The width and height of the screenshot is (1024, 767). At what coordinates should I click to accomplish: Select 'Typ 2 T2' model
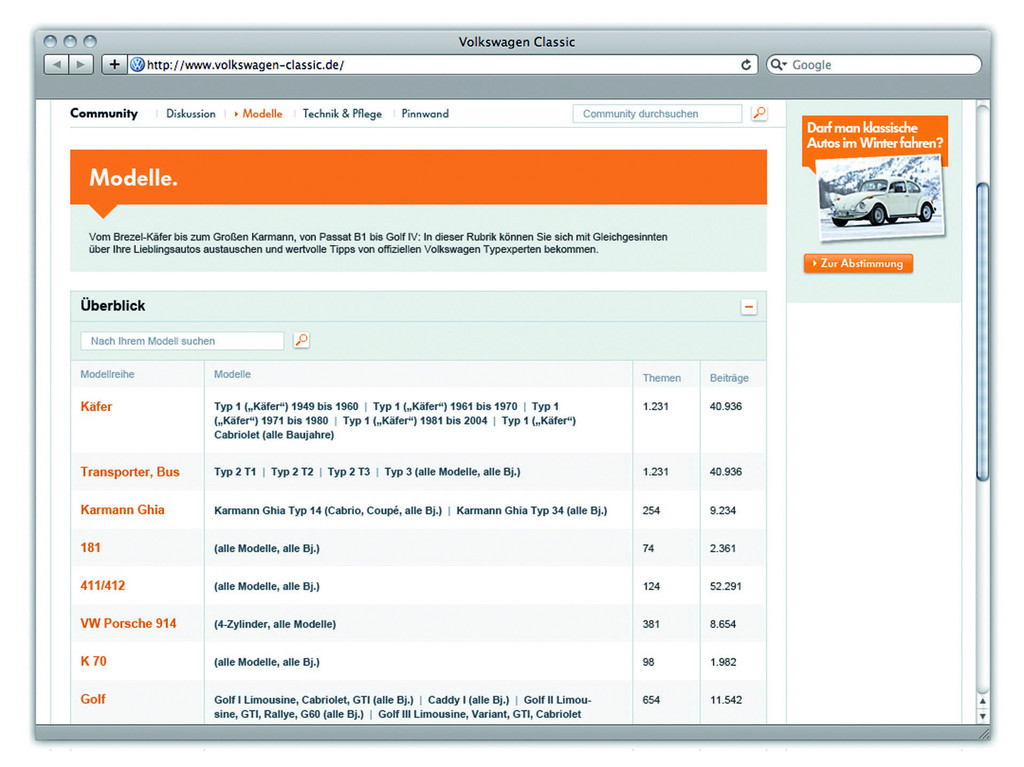[x=292, y=472]
